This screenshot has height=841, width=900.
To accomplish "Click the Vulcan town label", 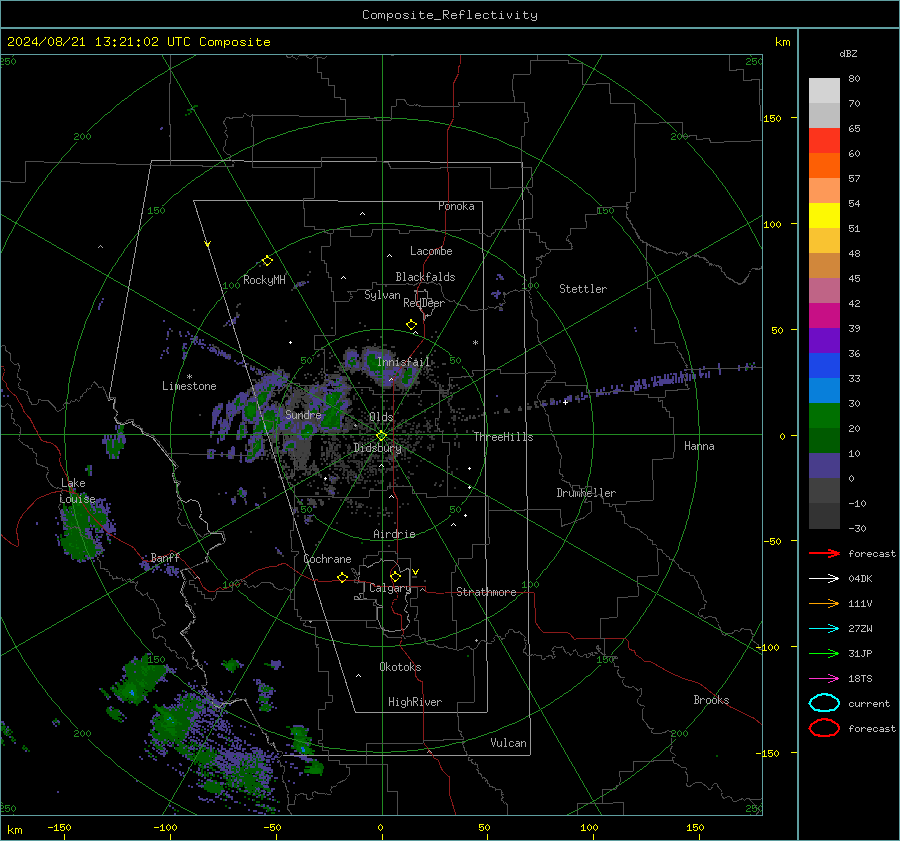I will (509, 743).
